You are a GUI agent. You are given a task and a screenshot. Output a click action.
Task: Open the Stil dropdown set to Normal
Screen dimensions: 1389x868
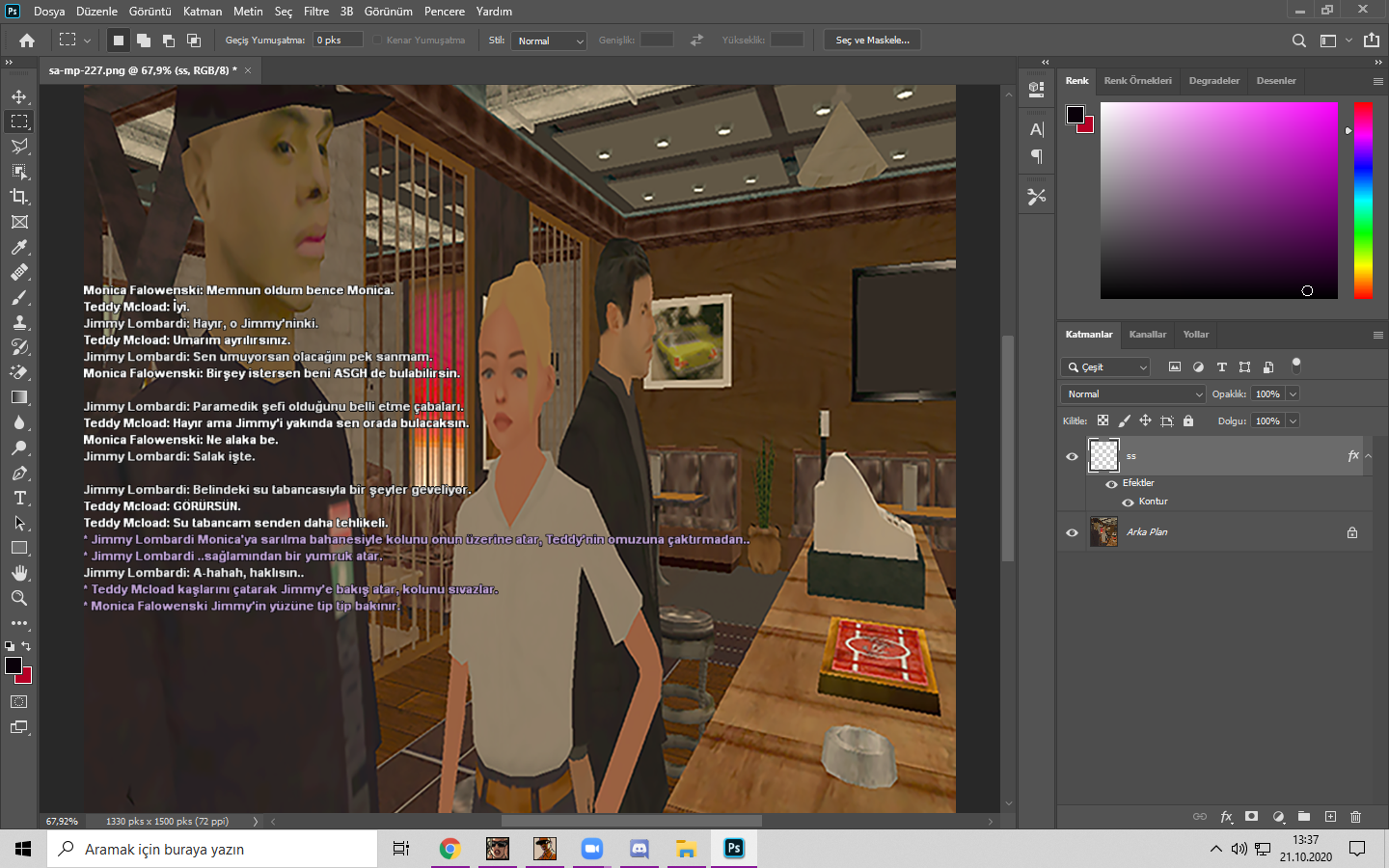tap(549, 41)
